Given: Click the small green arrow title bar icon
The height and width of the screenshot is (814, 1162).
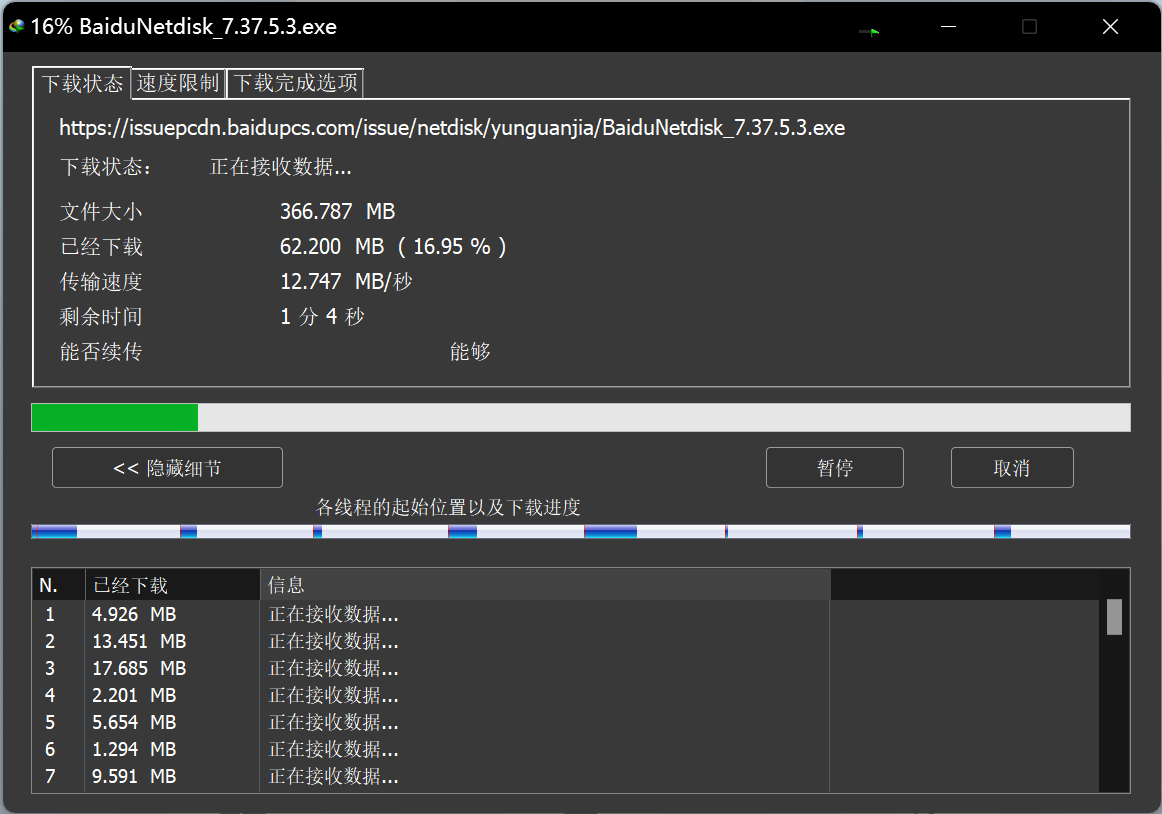Looking at the screenshot, I should pos(869,31).
